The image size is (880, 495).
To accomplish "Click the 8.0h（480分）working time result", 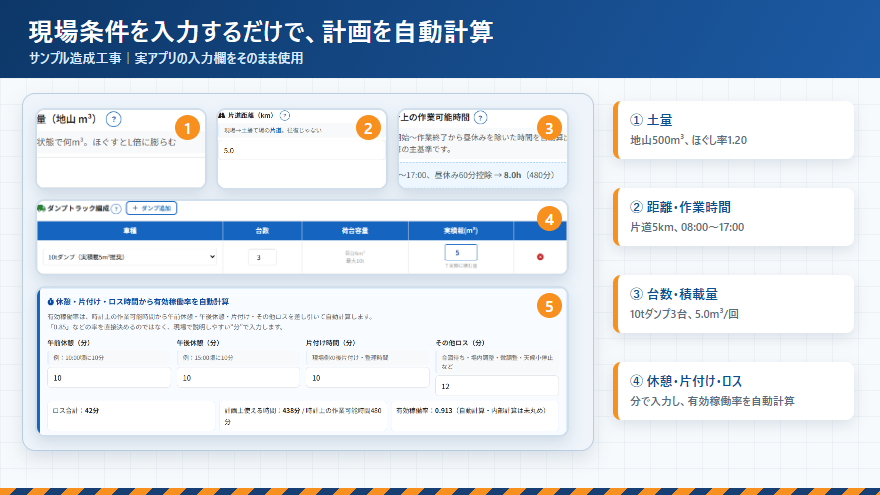I will 529,175.
